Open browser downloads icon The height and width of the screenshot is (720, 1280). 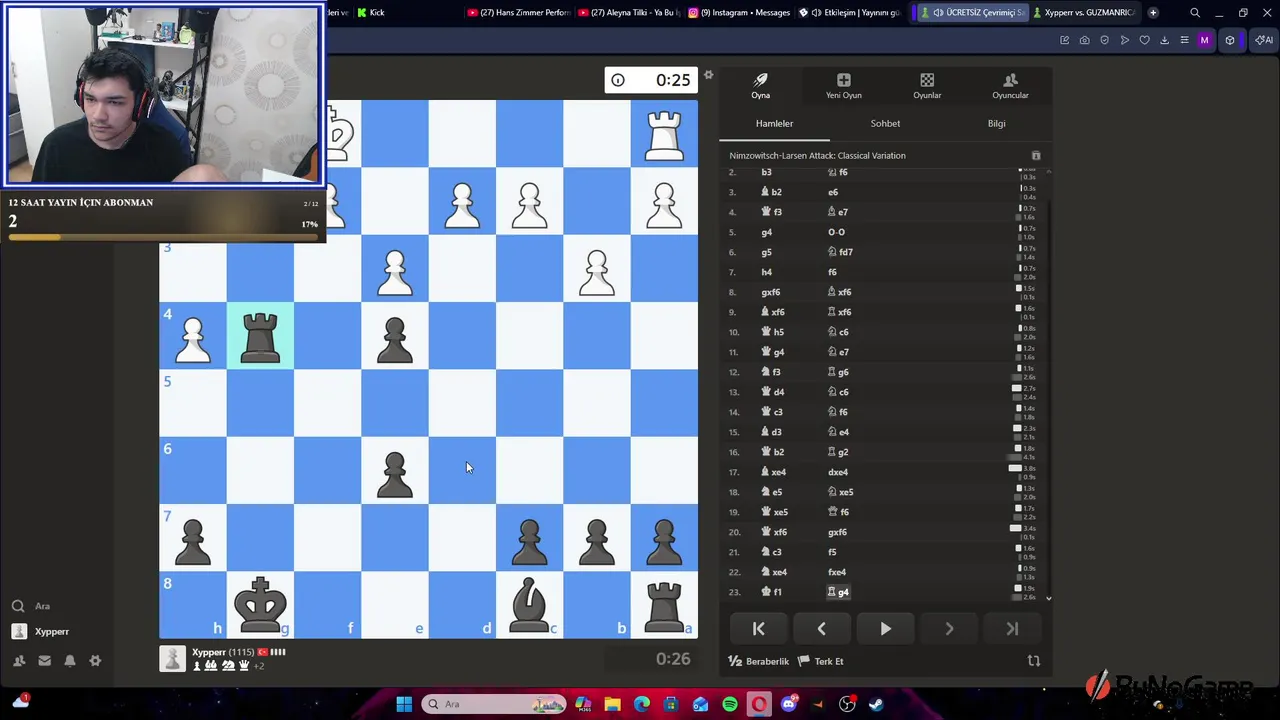1164,40
